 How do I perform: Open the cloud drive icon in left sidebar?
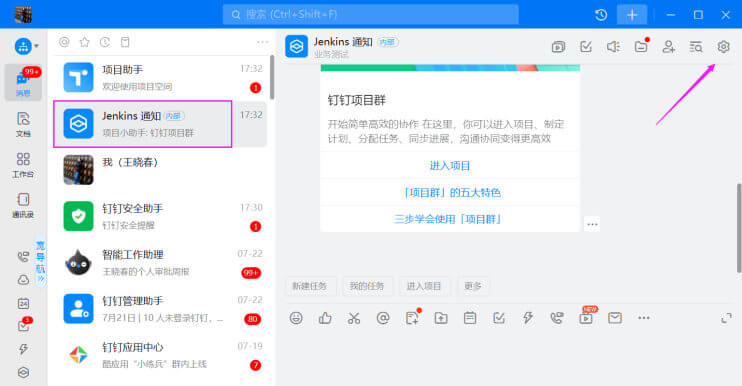tap(23, 280)
